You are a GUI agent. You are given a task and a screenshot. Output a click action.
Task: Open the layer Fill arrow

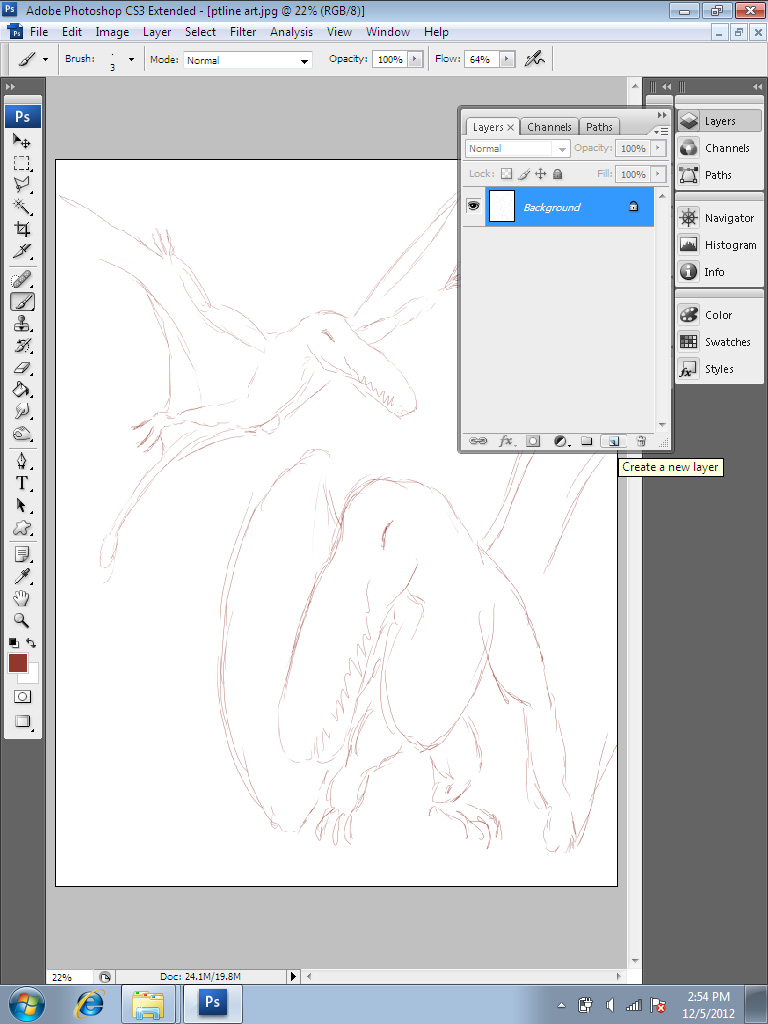point(658,174)
